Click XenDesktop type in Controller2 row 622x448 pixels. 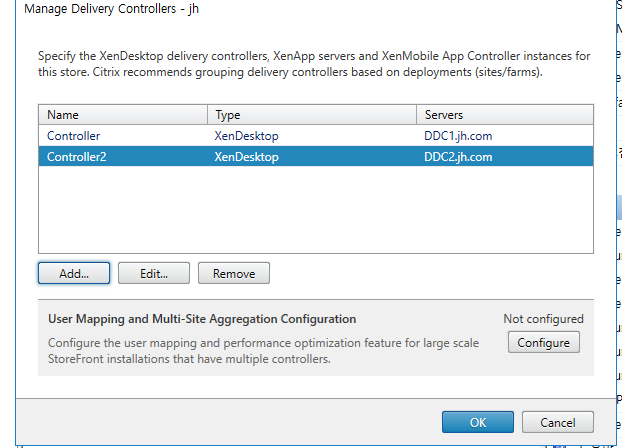tap(246, 157)
